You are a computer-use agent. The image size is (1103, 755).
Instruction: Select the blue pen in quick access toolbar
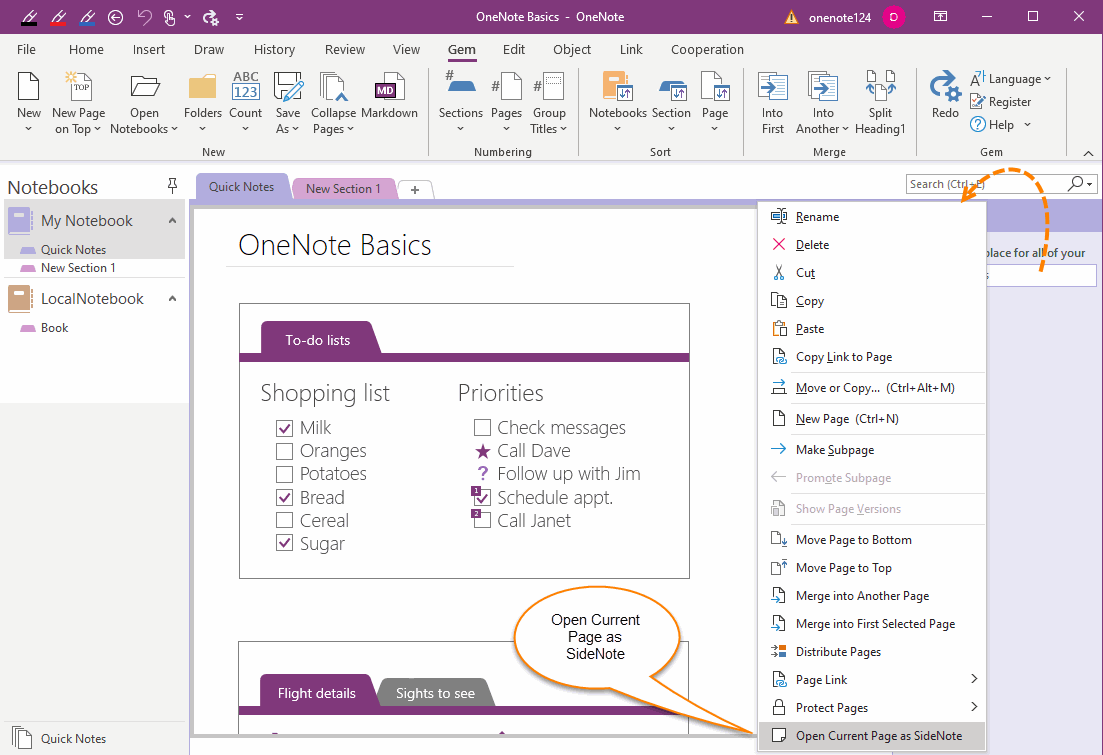click(x=87, y=17)
